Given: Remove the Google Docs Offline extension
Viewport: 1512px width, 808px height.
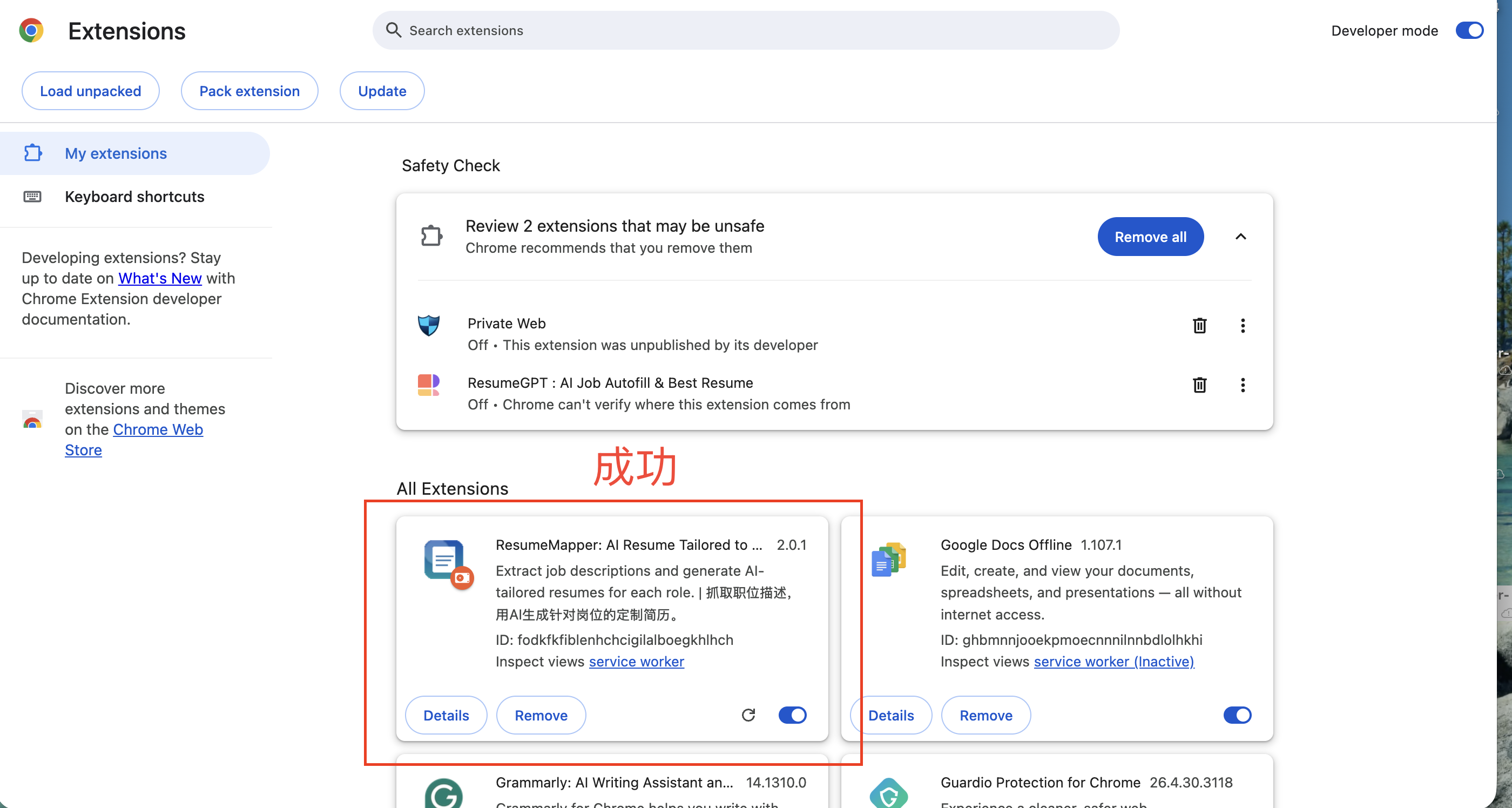Looking at the screenshot, I should pyautogui.click(x=986, y=715).
